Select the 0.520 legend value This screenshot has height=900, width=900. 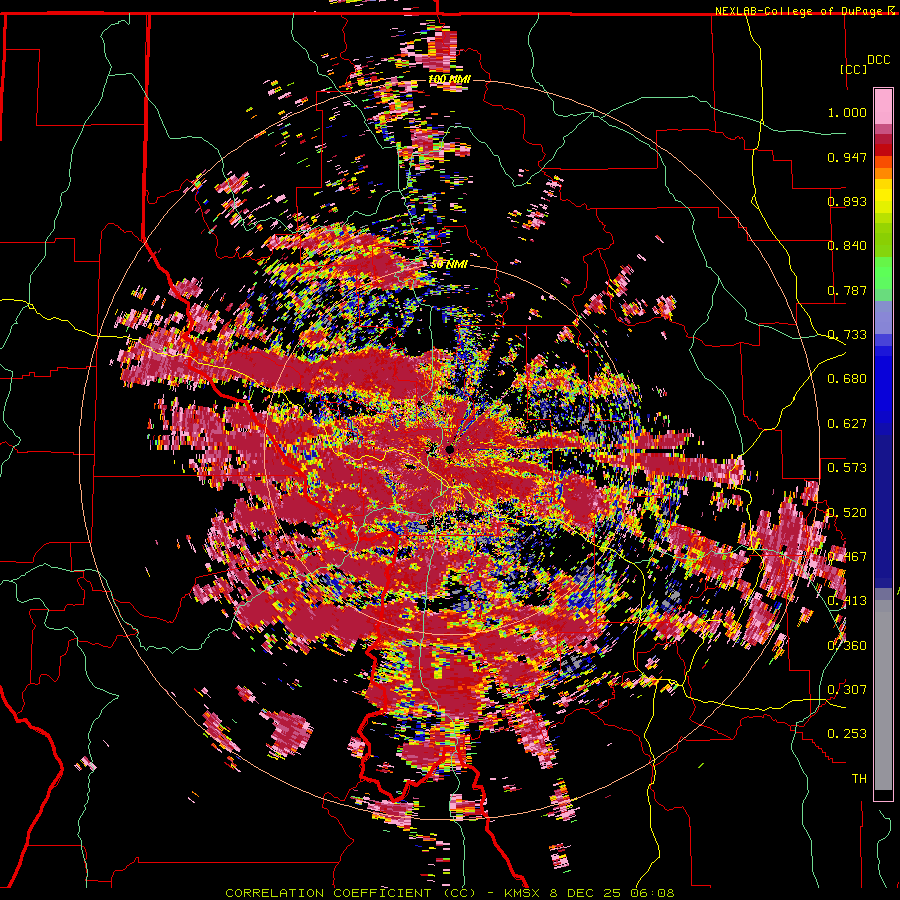[x=847, y=513]
